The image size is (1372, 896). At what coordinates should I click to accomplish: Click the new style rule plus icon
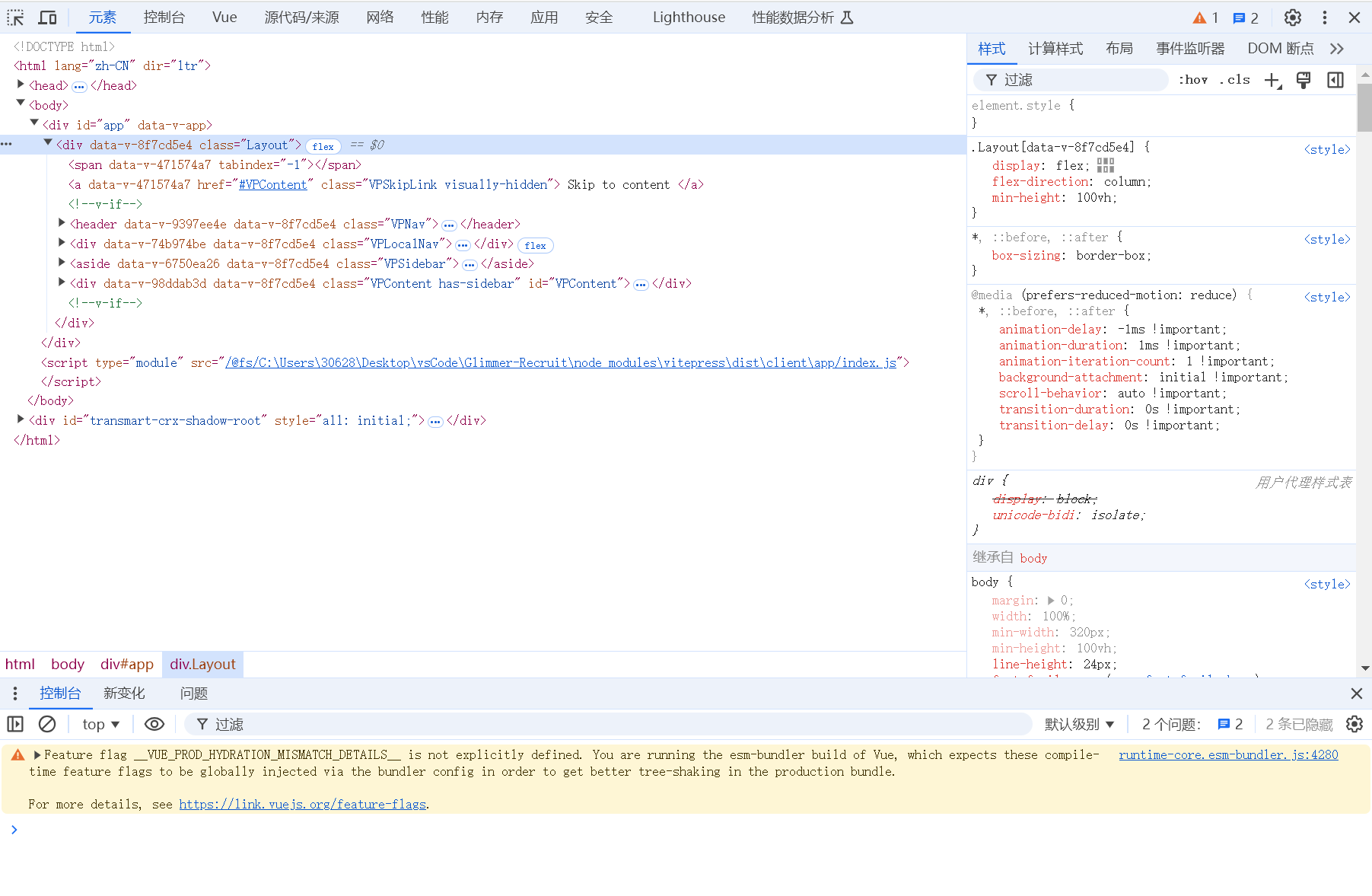coord(1272,80)
